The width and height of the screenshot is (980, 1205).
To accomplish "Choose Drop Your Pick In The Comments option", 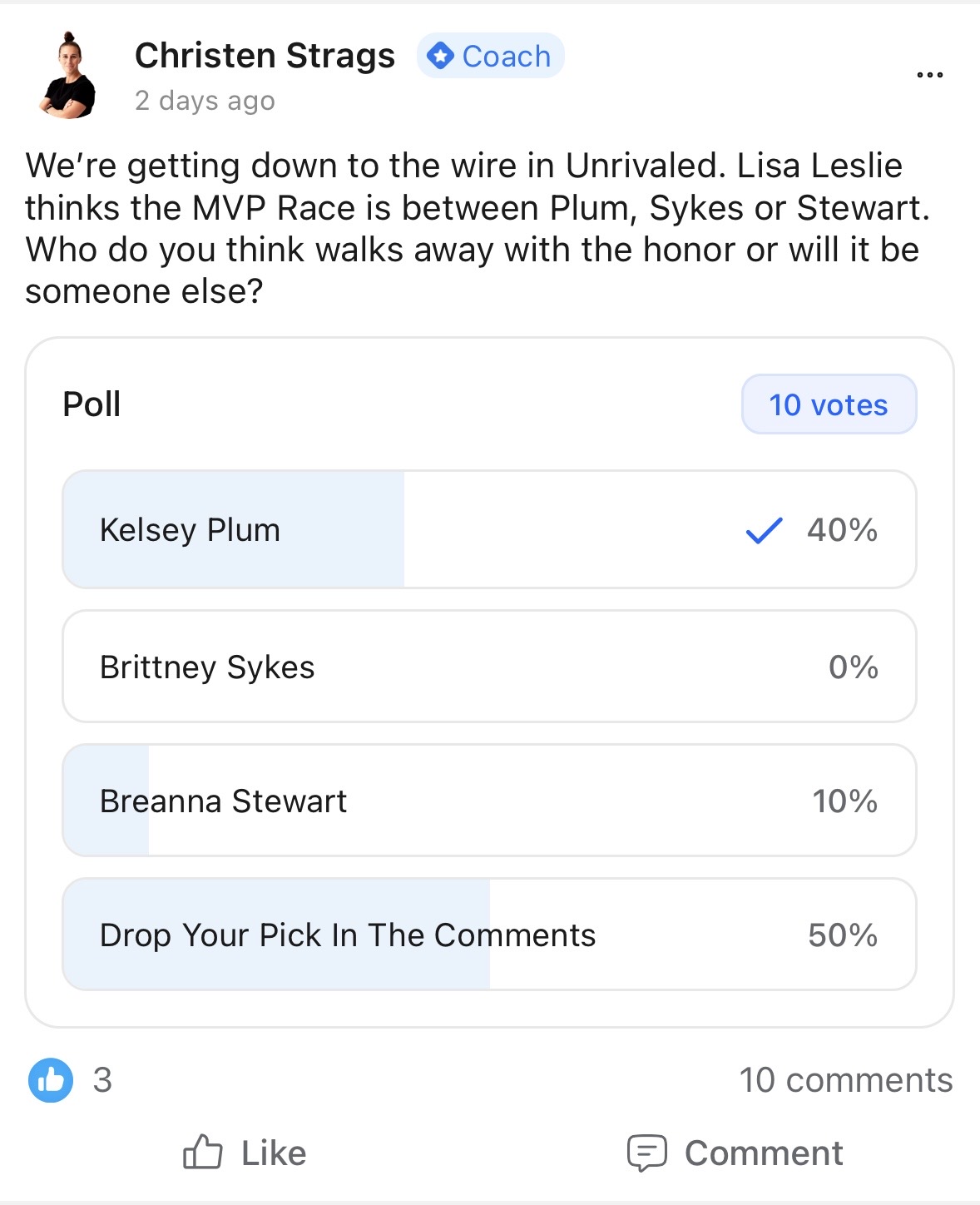I will [x=491, y=935].
